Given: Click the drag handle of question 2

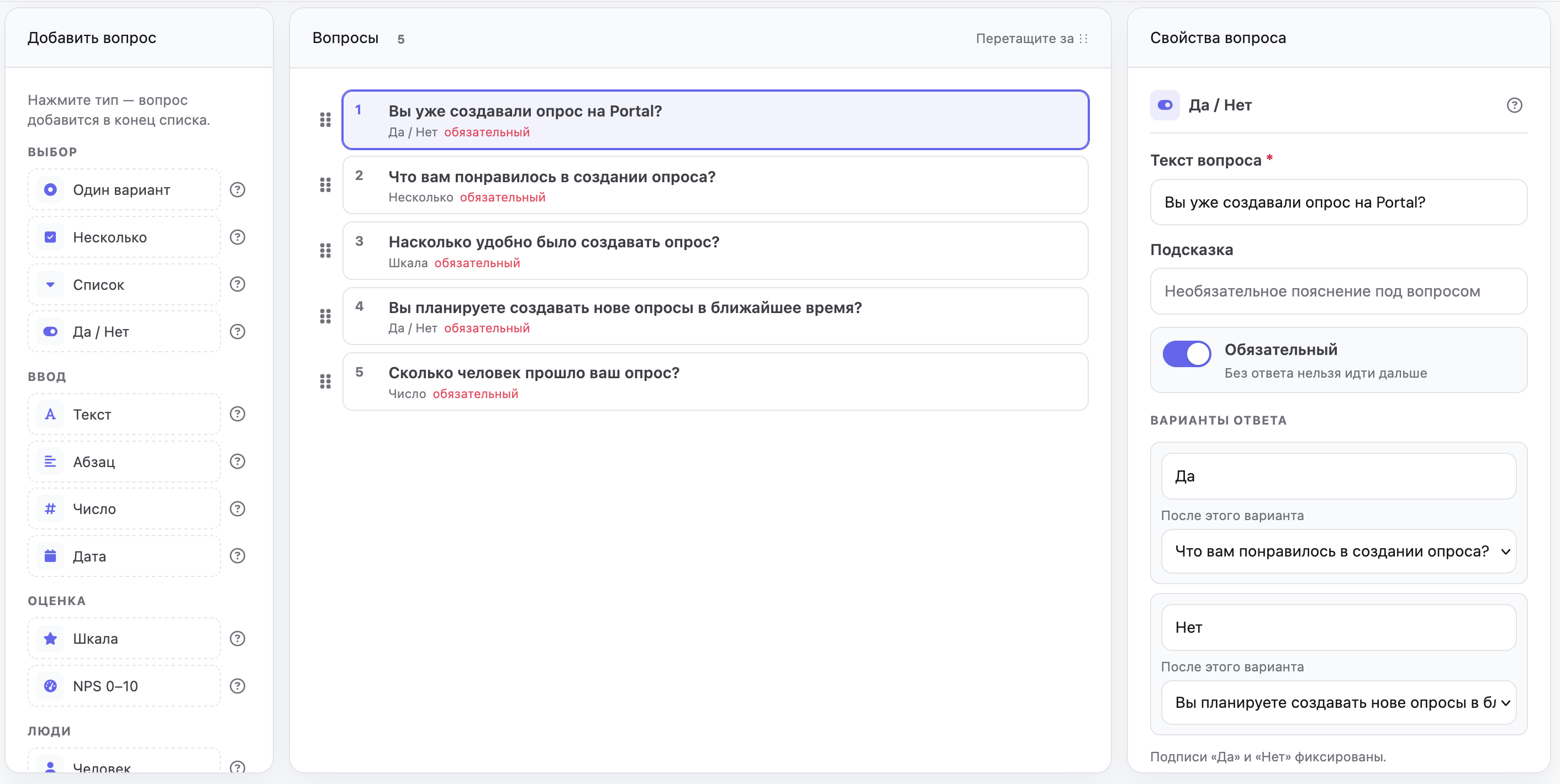Looking at the screenshot, I should point(325,186).
